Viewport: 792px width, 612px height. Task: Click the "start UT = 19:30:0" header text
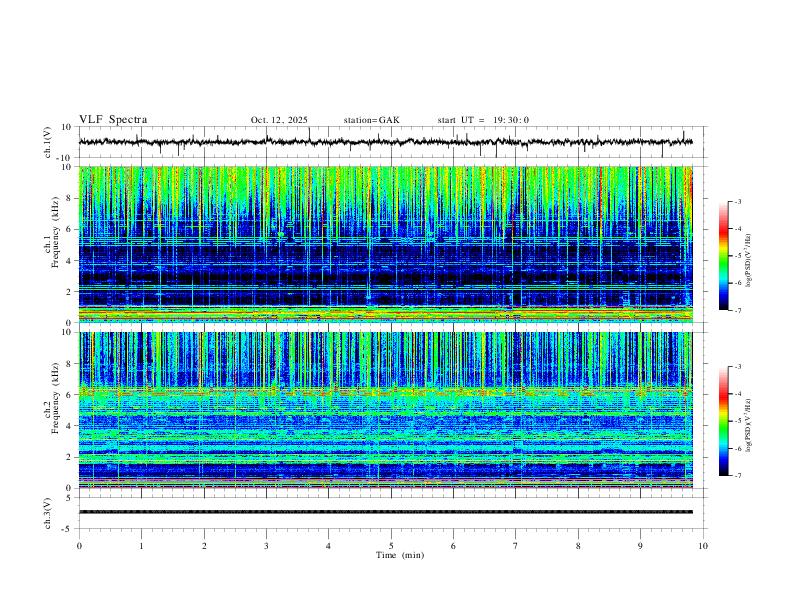tap(483, 120)
